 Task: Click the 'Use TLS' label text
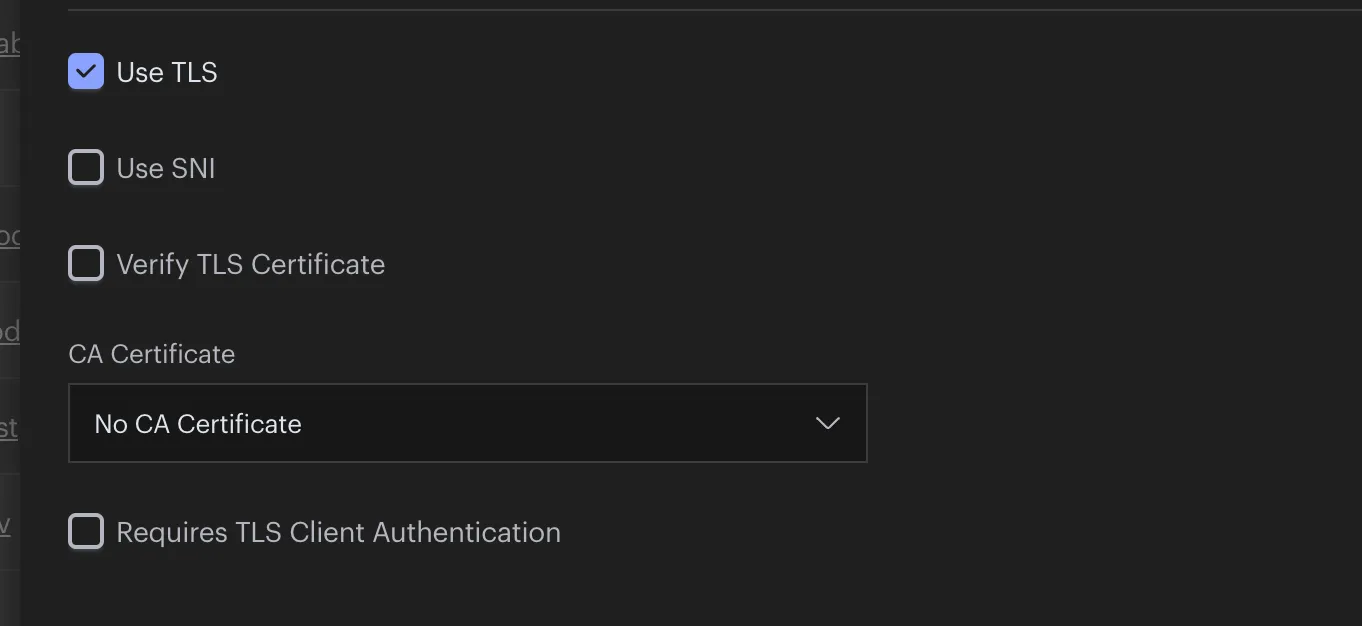[x=167, y=73]
